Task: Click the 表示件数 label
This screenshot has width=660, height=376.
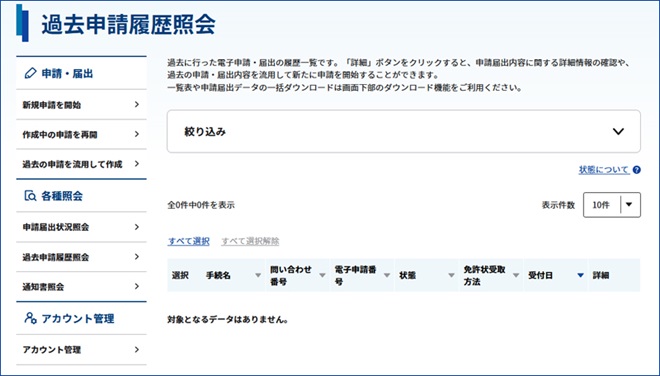Action: point(558,205)
